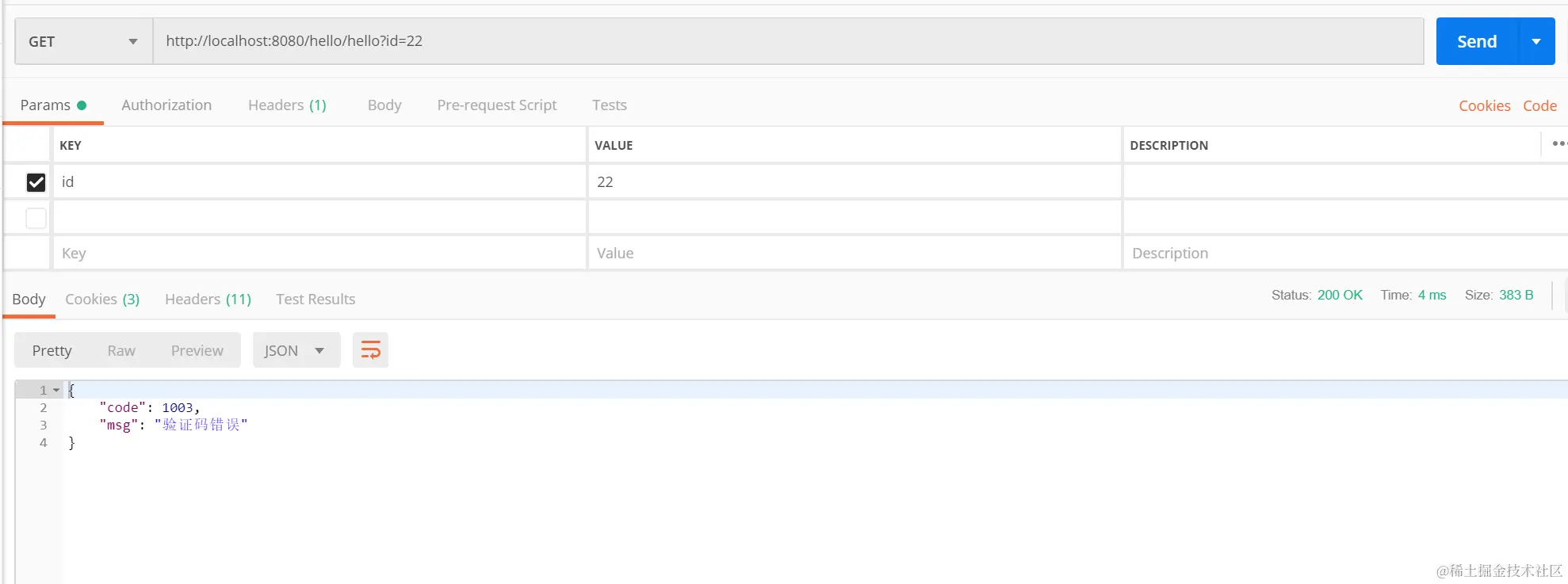Screen dimensions: 1568x584
Task: Click the Value placeholder field
Action: 855,254
